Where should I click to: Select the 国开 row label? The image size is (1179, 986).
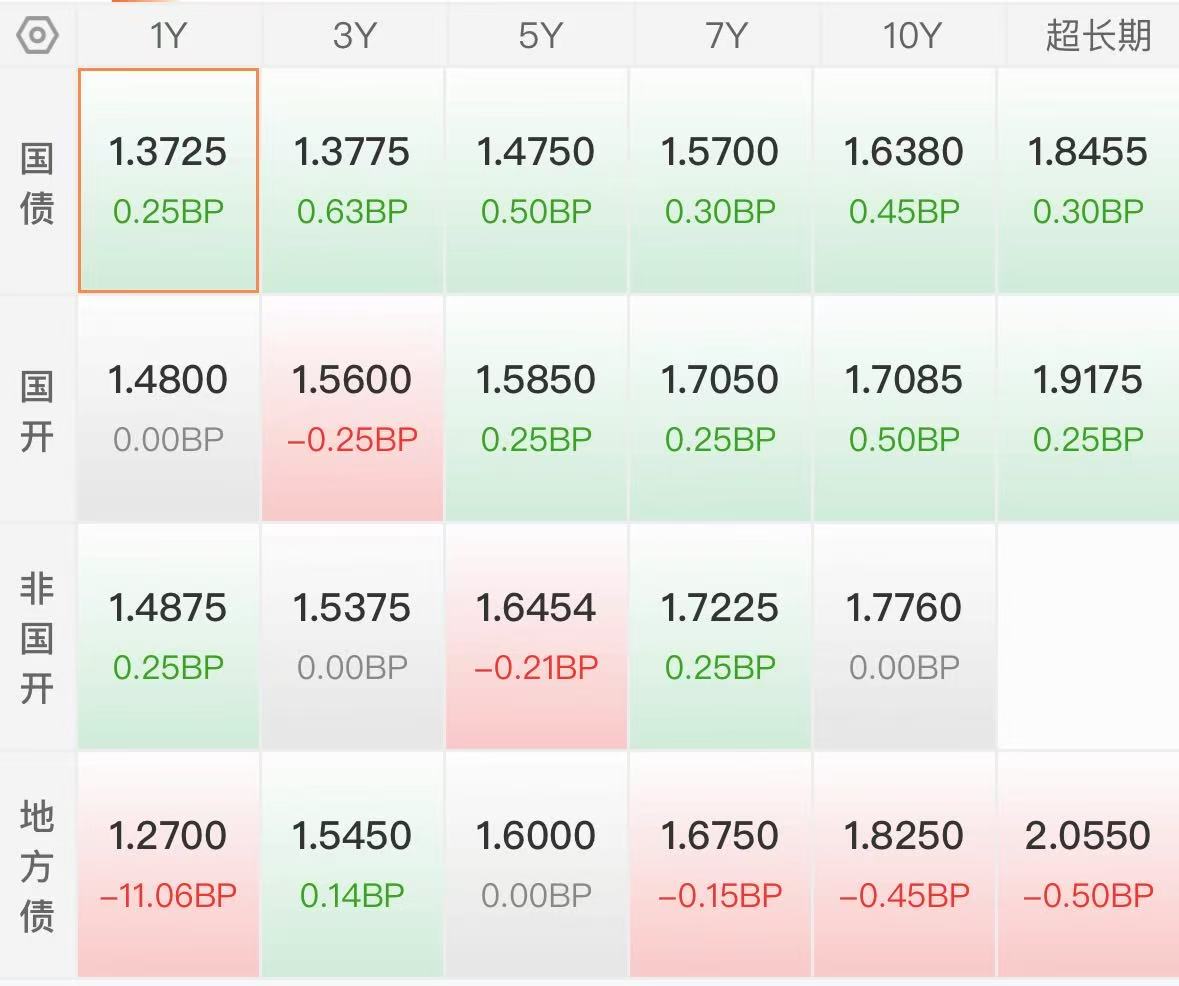point(37,411)
